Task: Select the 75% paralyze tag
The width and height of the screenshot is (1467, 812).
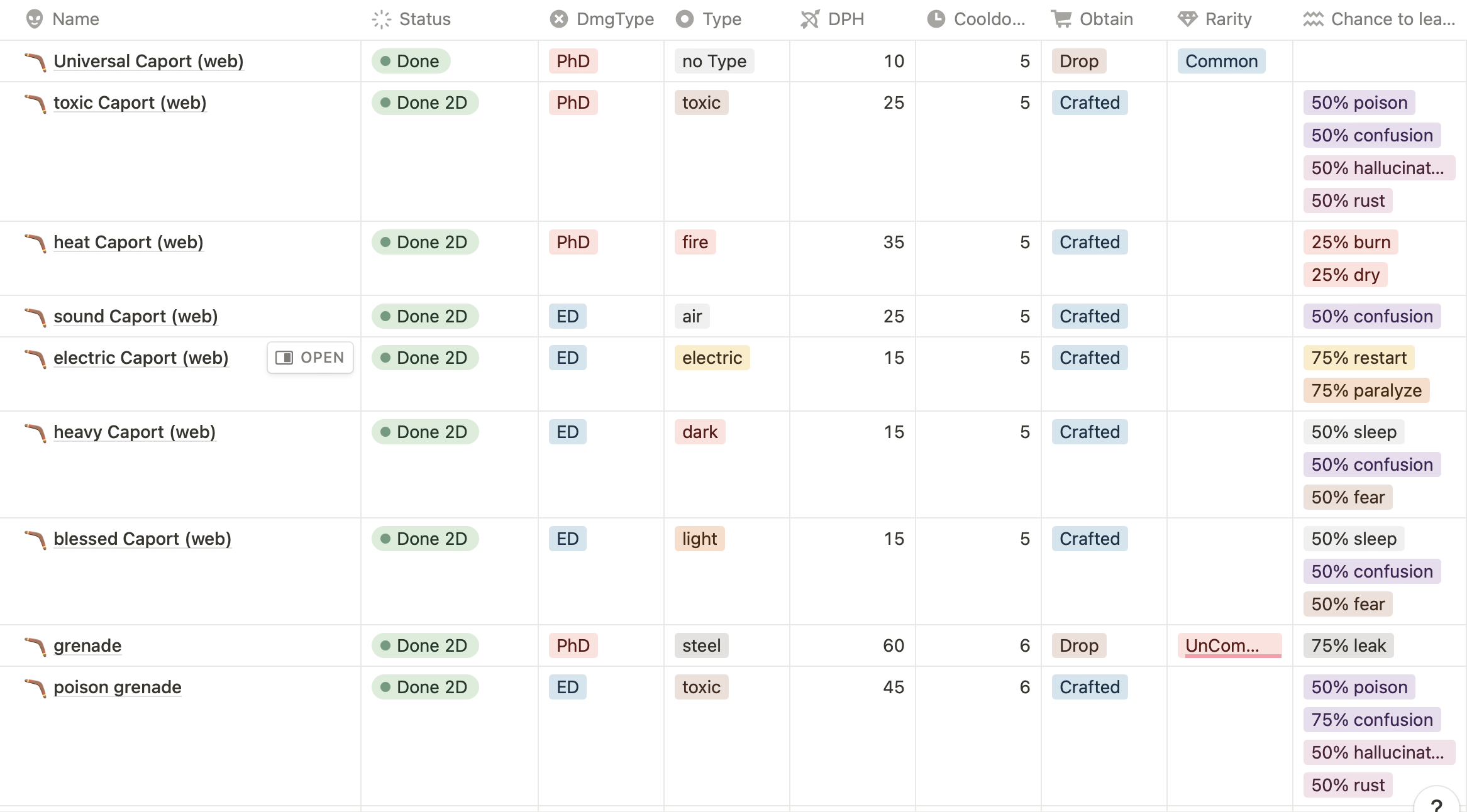Action: [x=1366, y=390]
